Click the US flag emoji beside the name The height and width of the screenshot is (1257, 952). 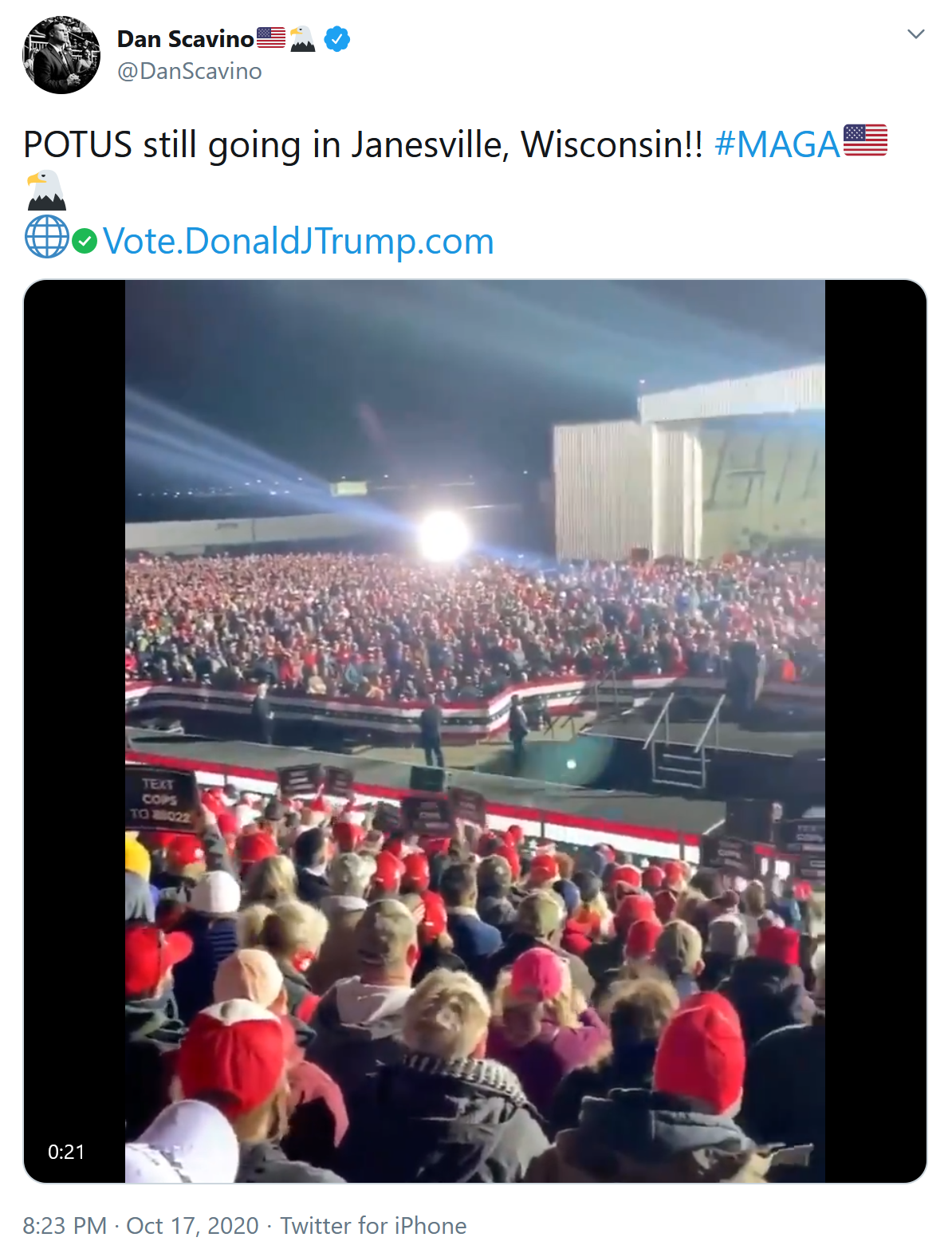click(271, 37)
